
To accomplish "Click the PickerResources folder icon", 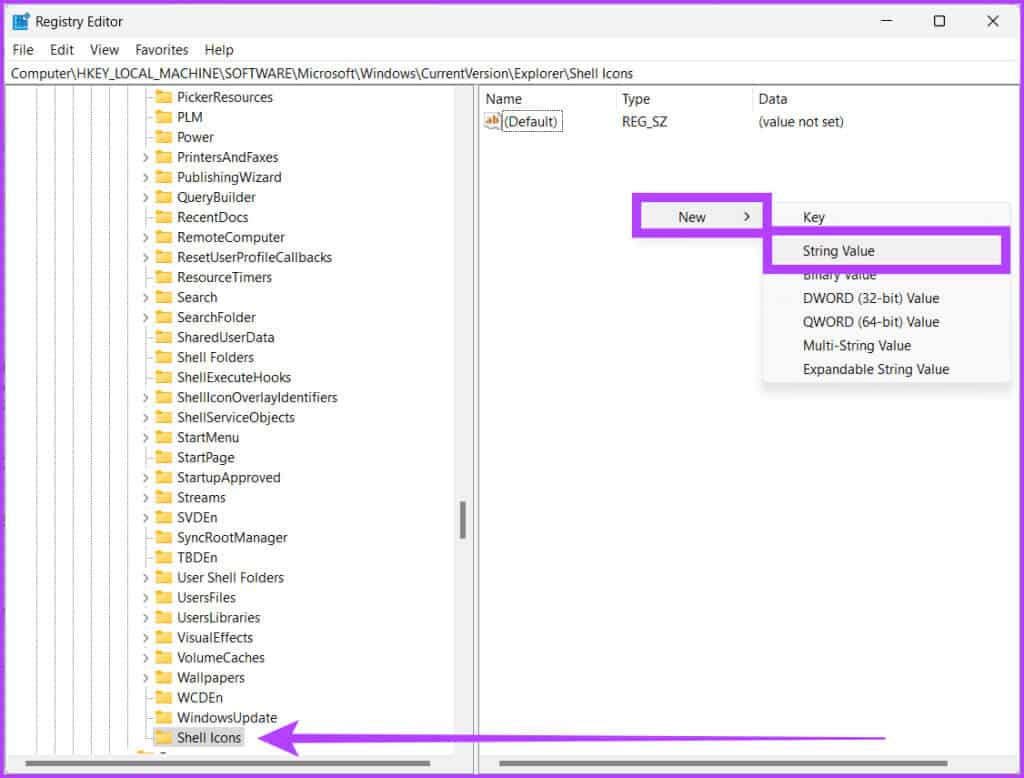I will (163, 97).
